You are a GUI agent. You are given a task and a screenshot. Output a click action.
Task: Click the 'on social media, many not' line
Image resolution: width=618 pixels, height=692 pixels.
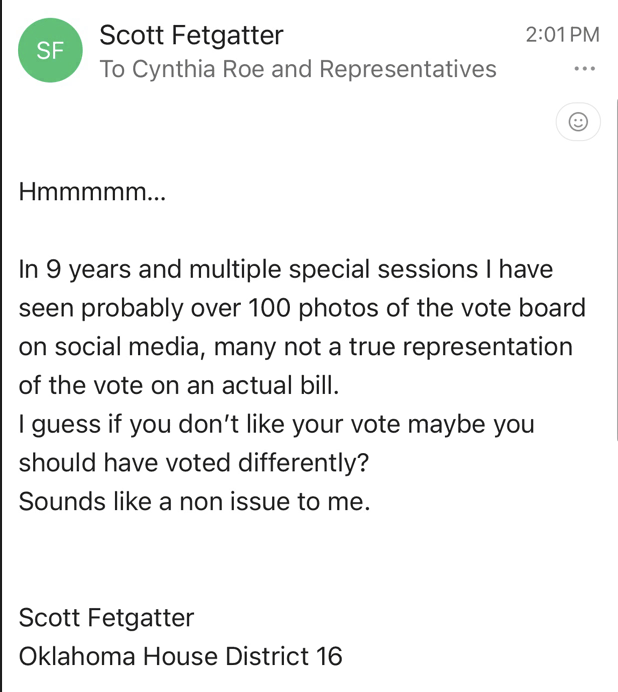click(296, 347)
